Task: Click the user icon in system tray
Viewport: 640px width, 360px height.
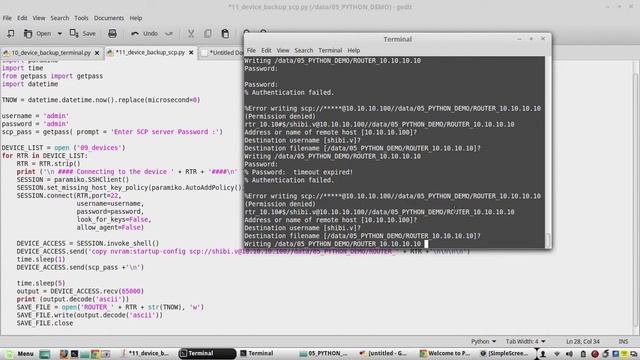Action: (543, 354)
